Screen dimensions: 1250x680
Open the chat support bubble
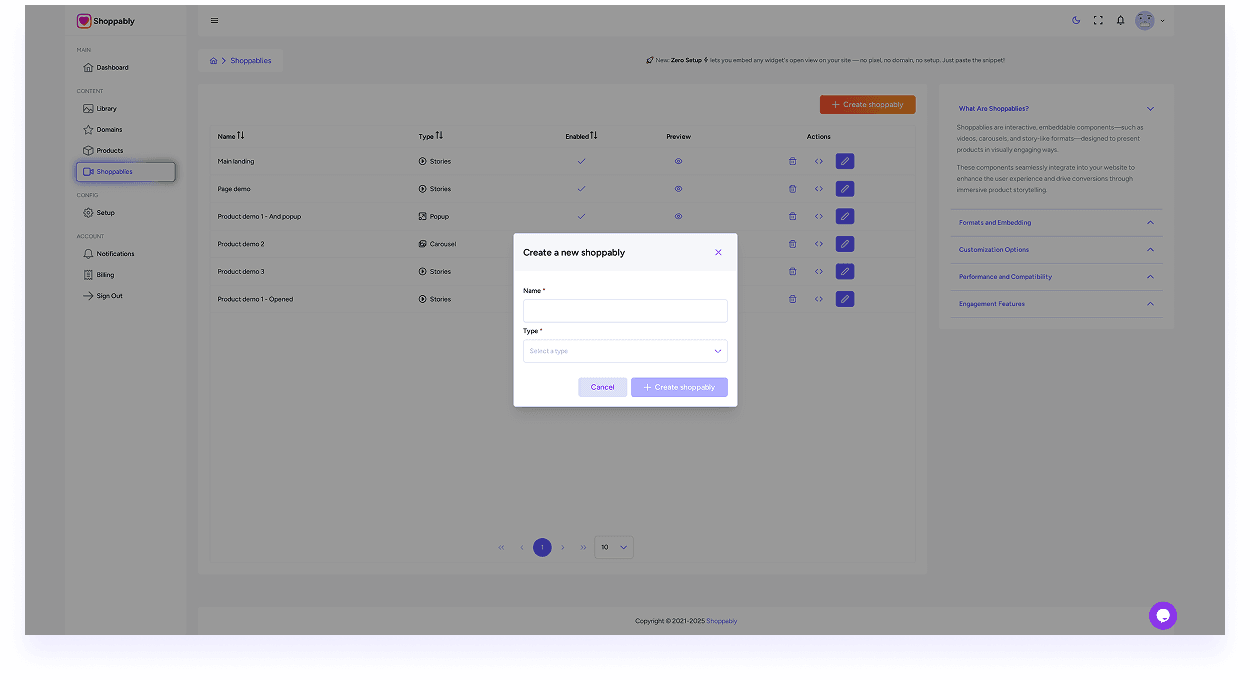pyautogui.click(x=1162, y=616)
